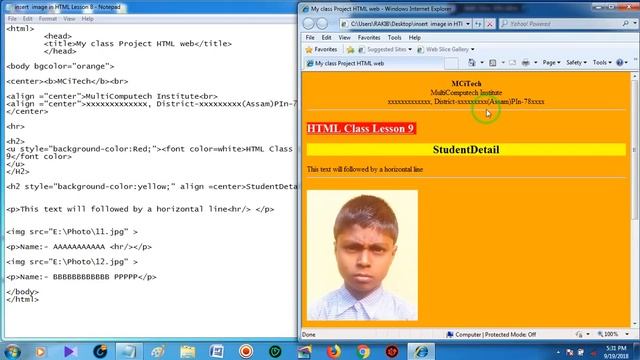Open the Help menu in Internet Explorer
Screen dimensions: 640x360
pyautogui.click(x=414, y=38)
